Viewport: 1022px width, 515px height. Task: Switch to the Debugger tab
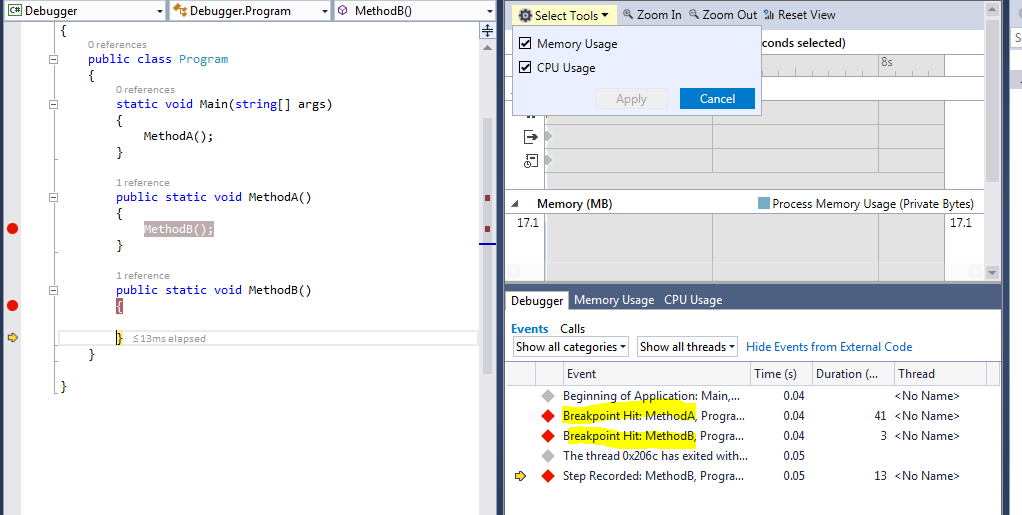tap(536, 301)
